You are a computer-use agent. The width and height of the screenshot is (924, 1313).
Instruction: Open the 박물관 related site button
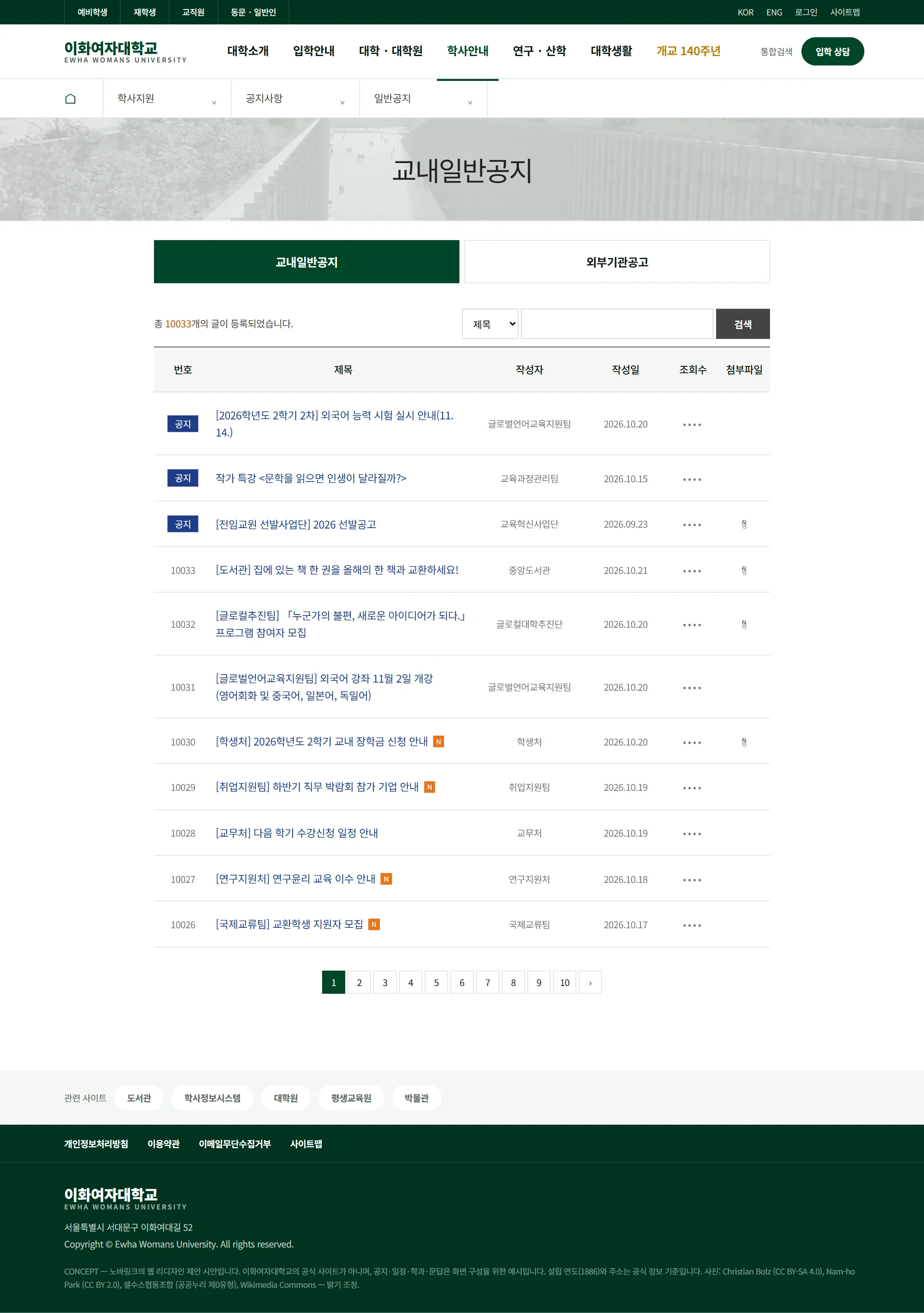pos(416,1098)
